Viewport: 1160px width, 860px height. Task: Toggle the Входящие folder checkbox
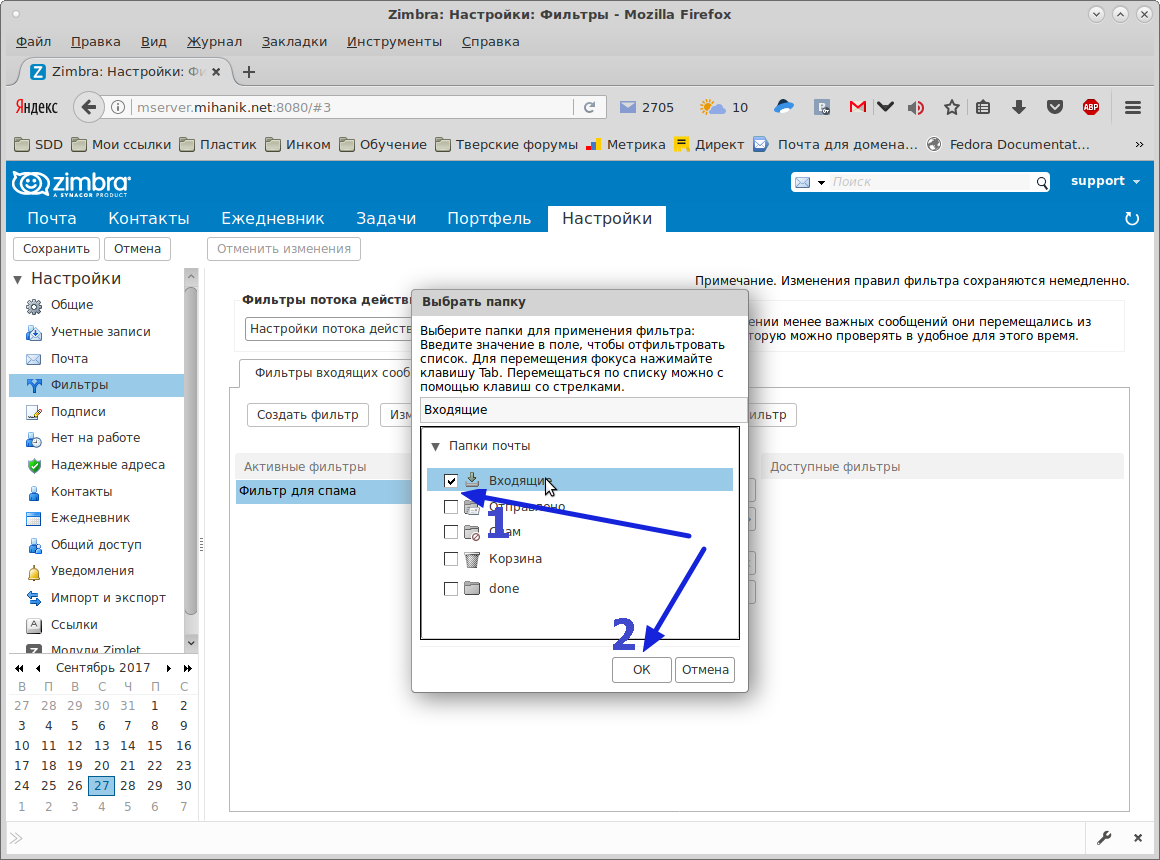[451, 481]
